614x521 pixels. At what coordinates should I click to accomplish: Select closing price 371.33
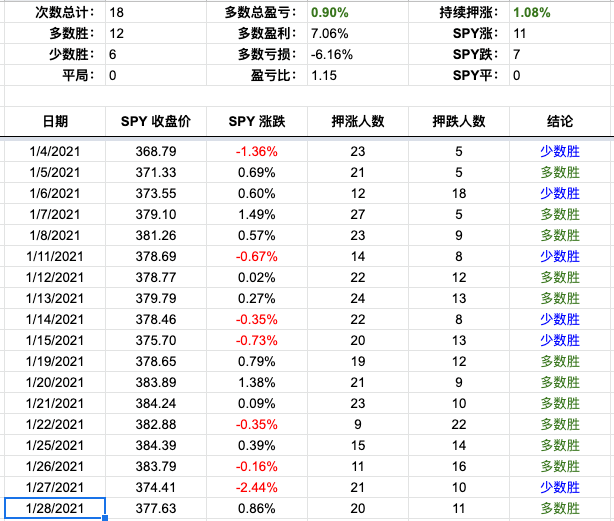(156, 172)
